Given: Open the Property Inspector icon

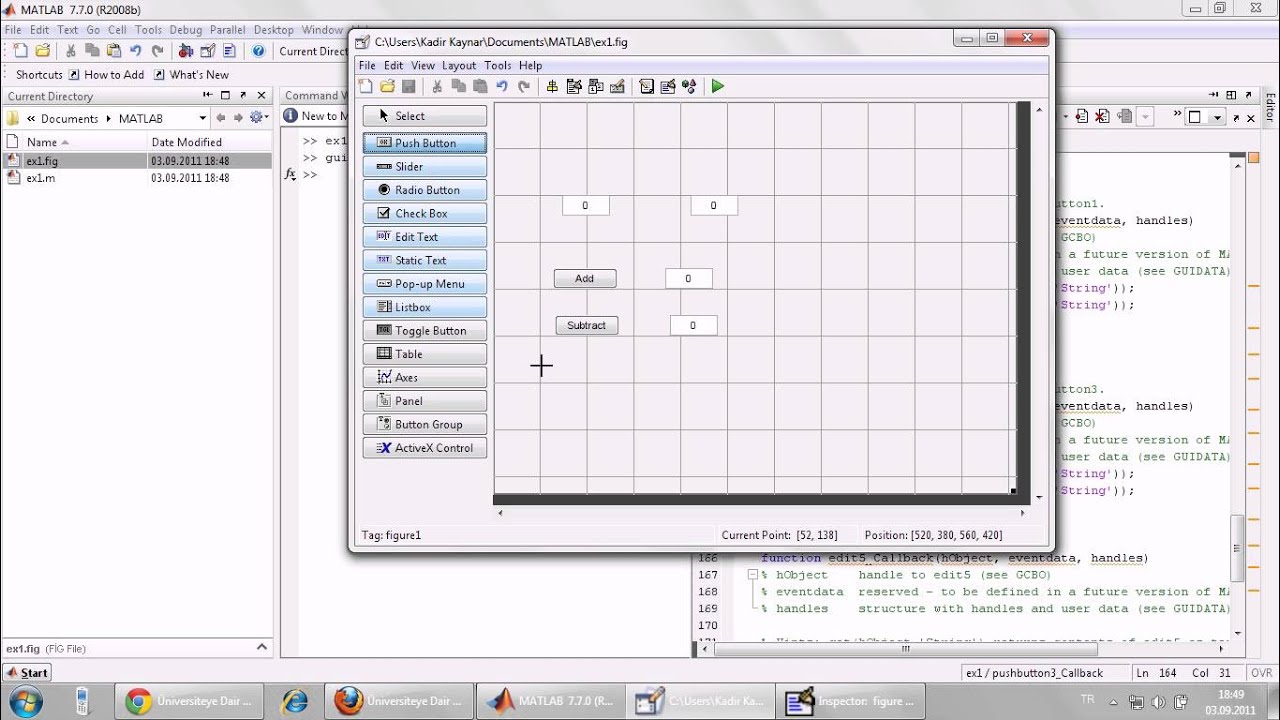Looking at the screenshot, I should pyautogui.click(x=668, y=87).
